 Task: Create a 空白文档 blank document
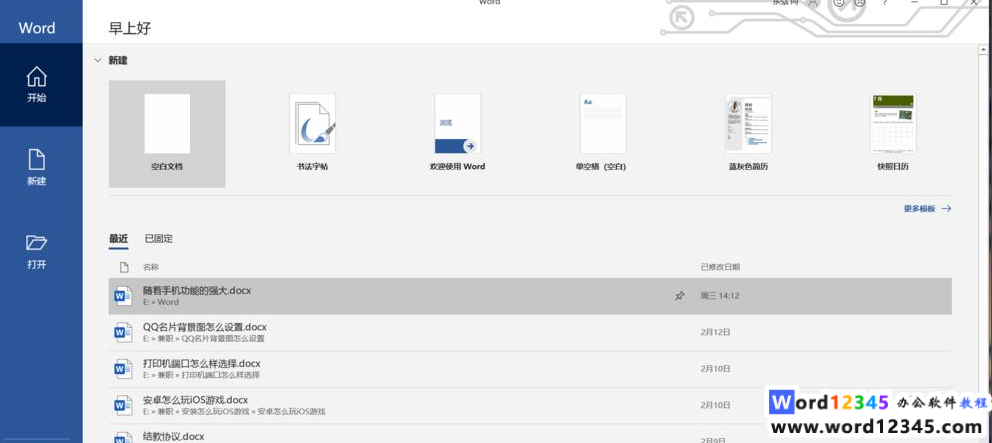167,134
